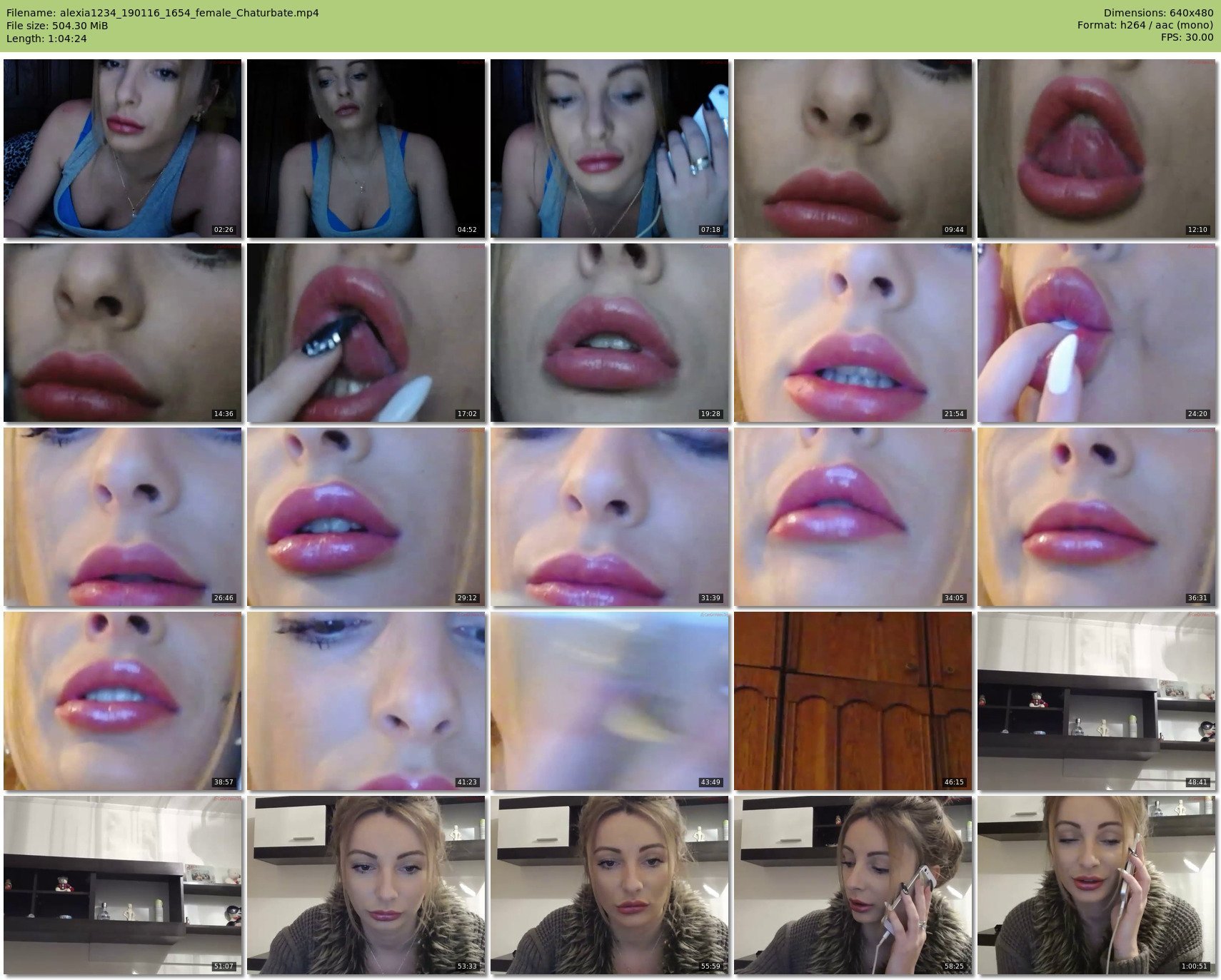Pick the phone call frame at 58:25
1221x980 pixels.
coord(853,885)
